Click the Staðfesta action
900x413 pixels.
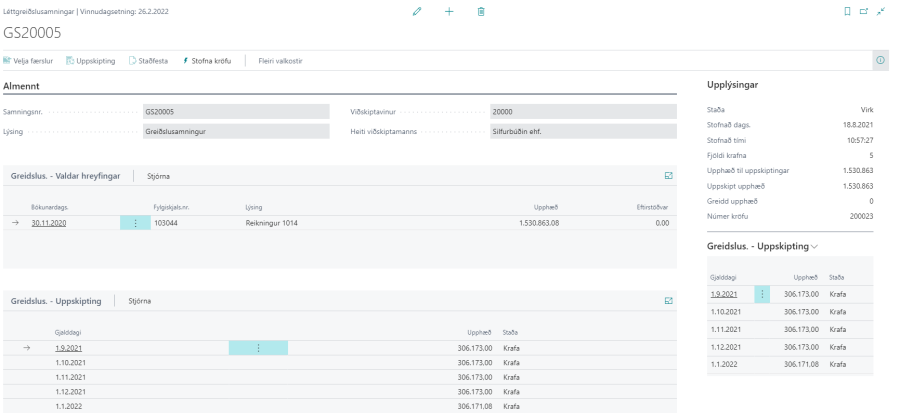pyautogui.click(x=151, y=61)
